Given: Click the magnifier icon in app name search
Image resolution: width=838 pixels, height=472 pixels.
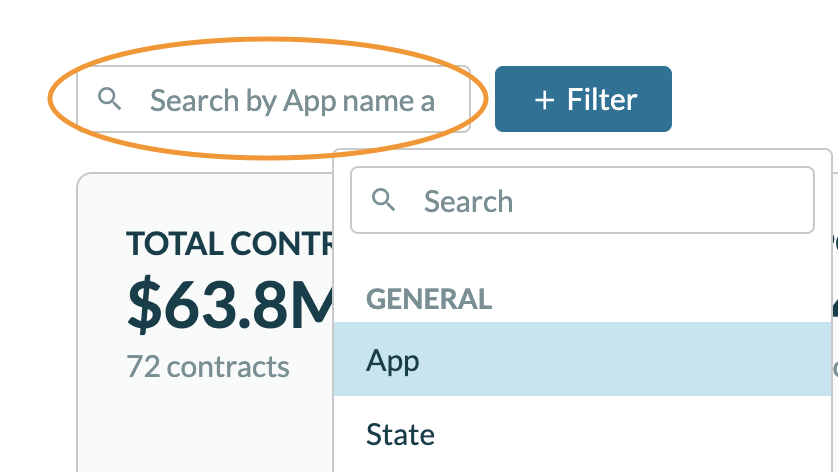Looking at the screenshot, I should tap(110, 99).
